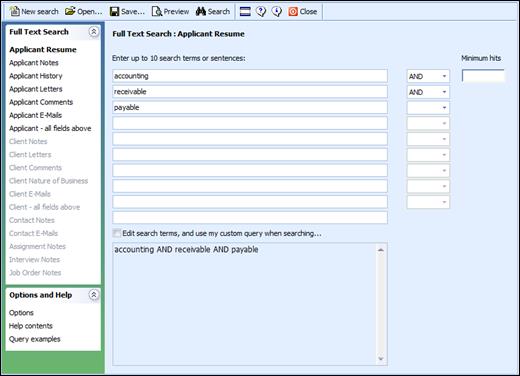Run the query with the binoculars Search button
Screen dimensions: 520x376
213,12
